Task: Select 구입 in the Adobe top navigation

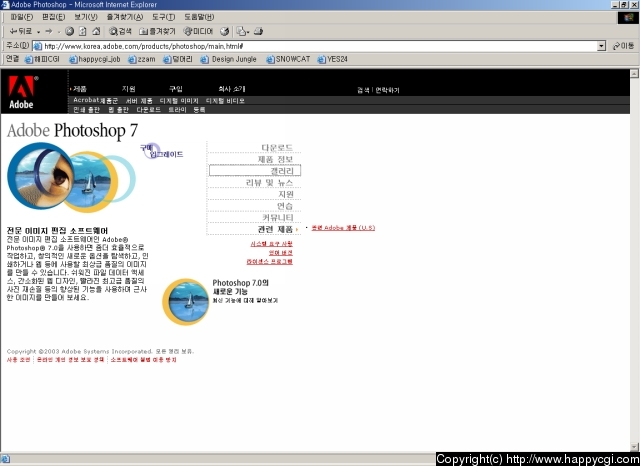Action: click(176, 89)
